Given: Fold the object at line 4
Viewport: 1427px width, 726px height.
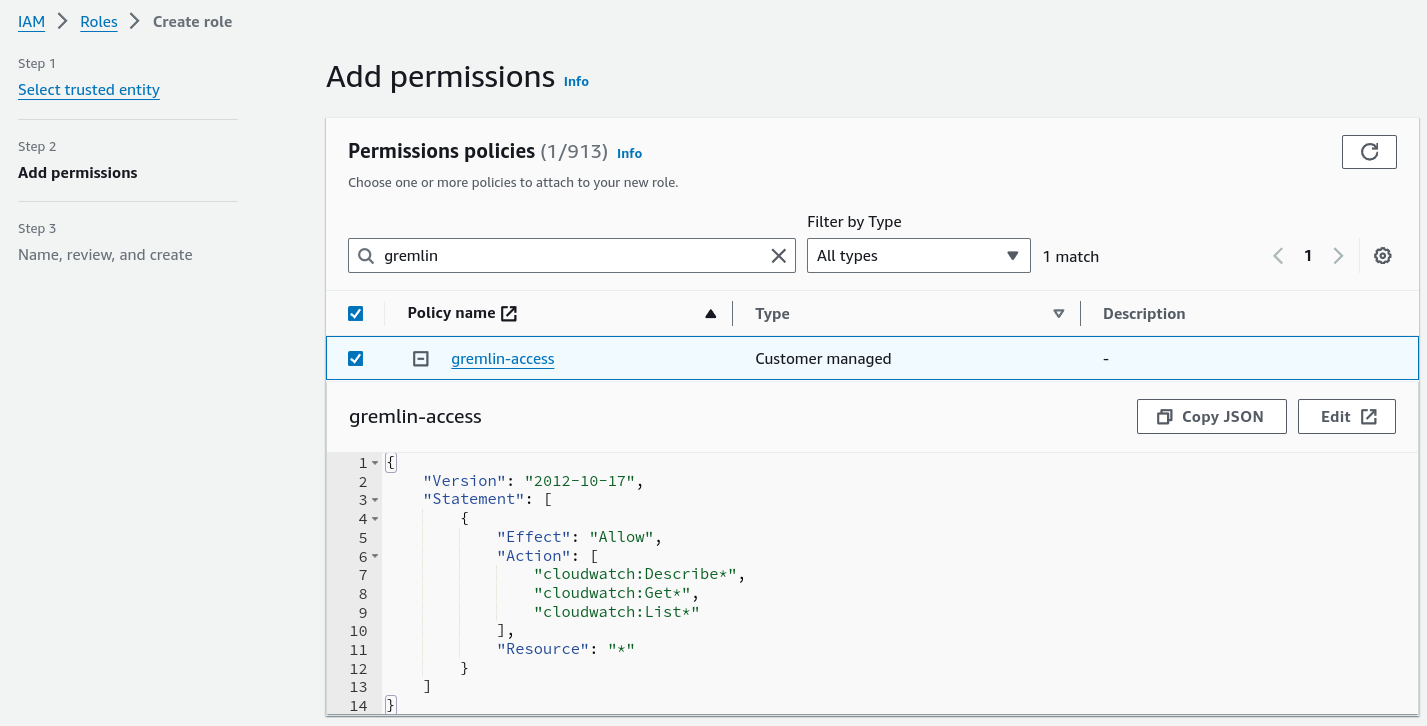Looking at the screenshot, I should (x=375, y=519).
